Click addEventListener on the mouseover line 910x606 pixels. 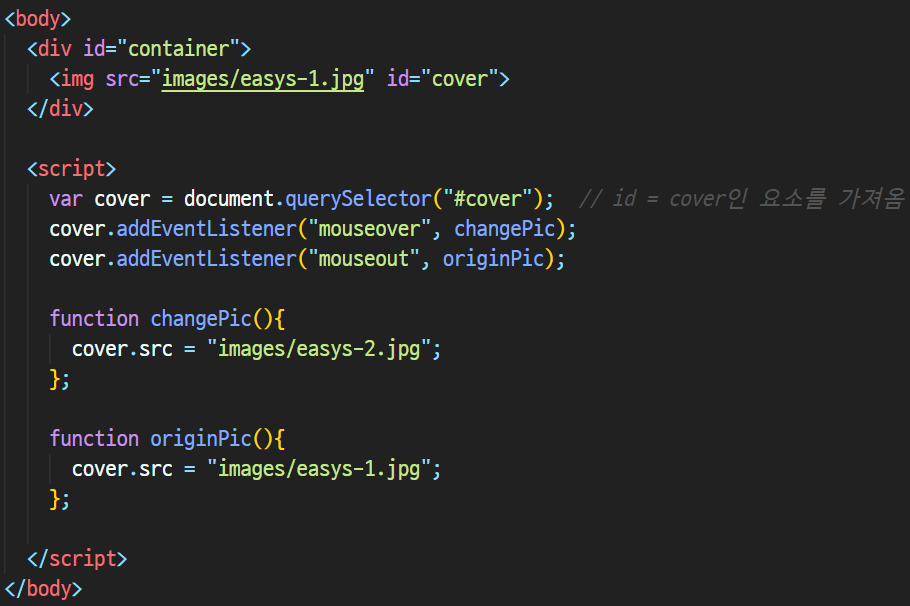tap(207, 229)
